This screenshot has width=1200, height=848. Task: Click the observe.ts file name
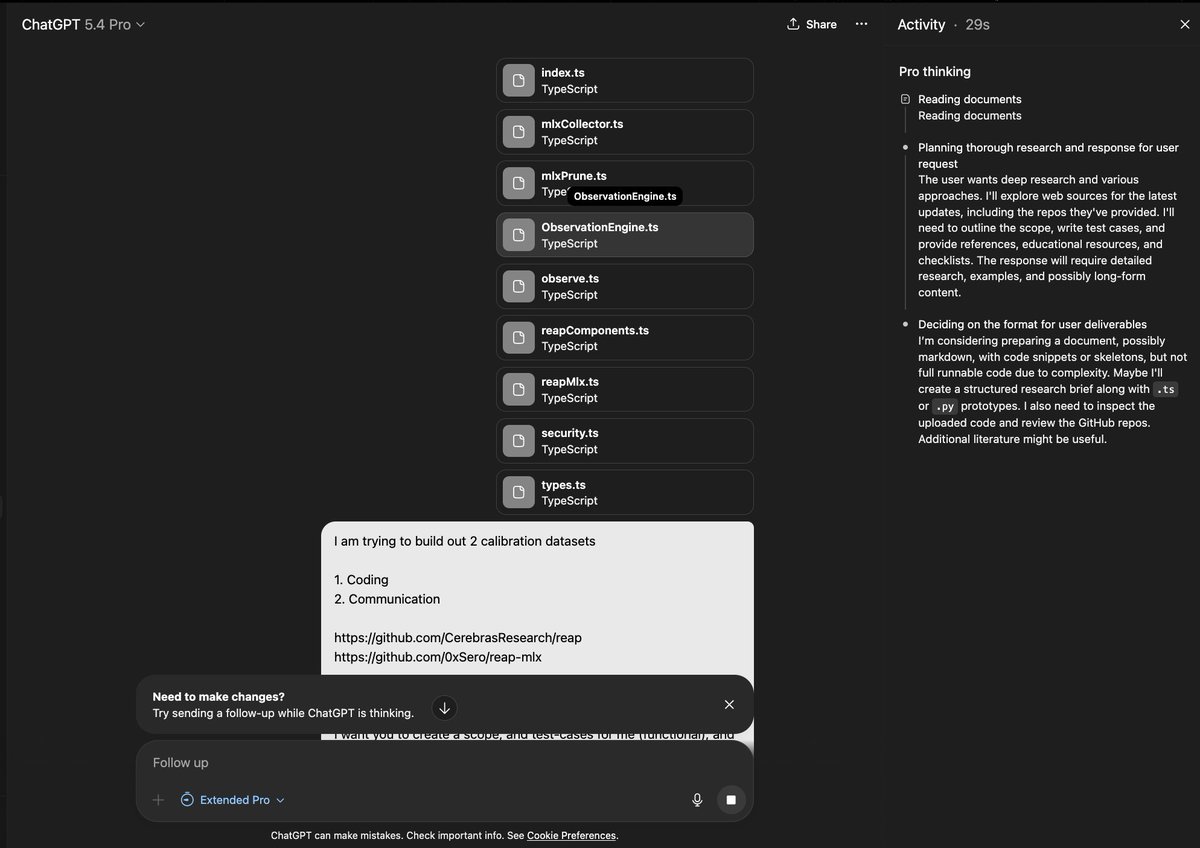point(570,278)
